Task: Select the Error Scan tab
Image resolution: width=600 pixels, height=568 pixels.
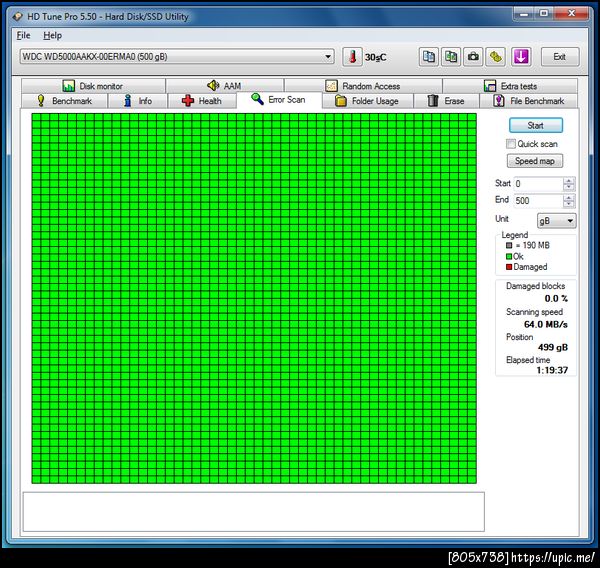Action: click(x=279, y=100)
